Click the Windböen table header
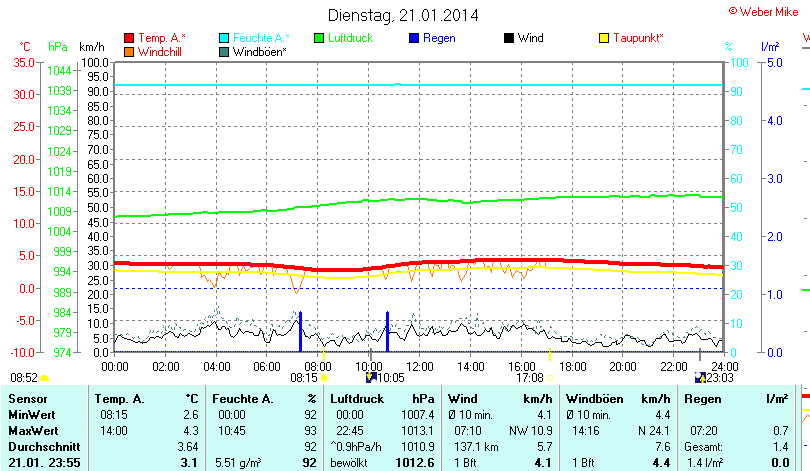Image resolution: width=810 pixels, height=471 pixels. (x=595, y=399)
